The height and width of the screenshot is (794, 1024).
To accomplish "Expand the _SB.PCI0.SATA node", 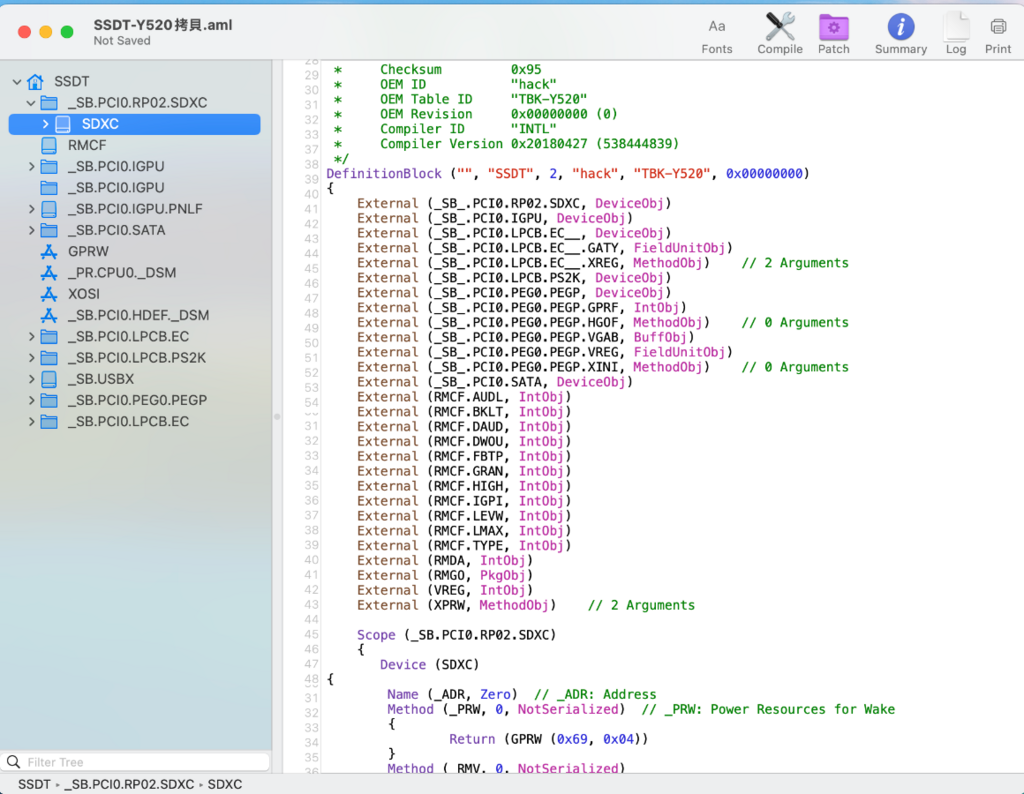I will [x=31, y=230].
